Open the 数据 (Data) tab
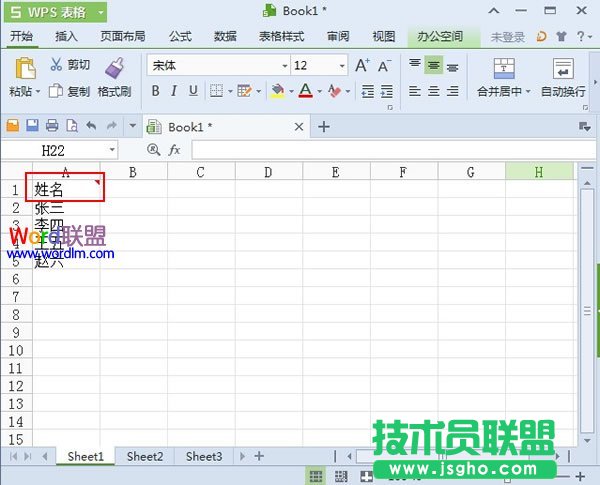600x485 pixels. [x=225, y=36]
